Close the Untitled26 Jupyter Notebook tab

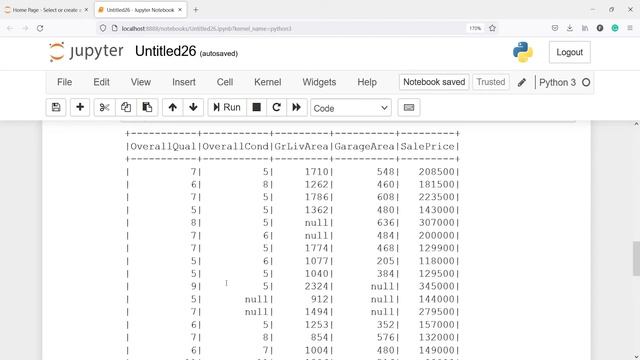[x=180, y=10]
